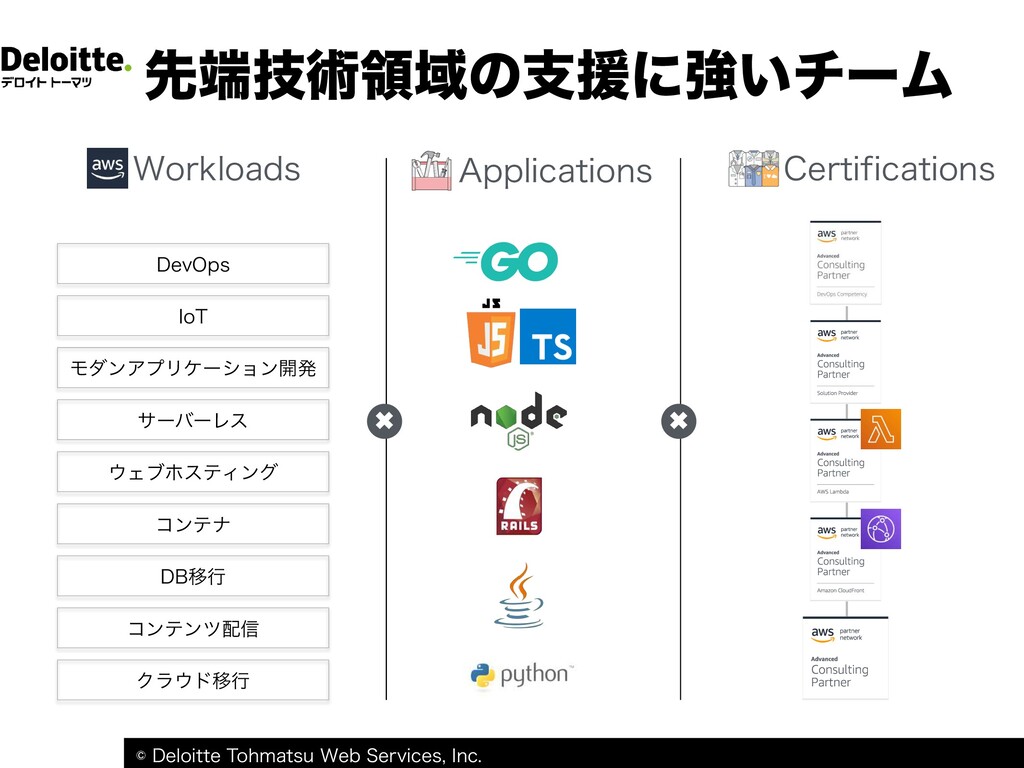Click the Go language logo

click(506, 261)
